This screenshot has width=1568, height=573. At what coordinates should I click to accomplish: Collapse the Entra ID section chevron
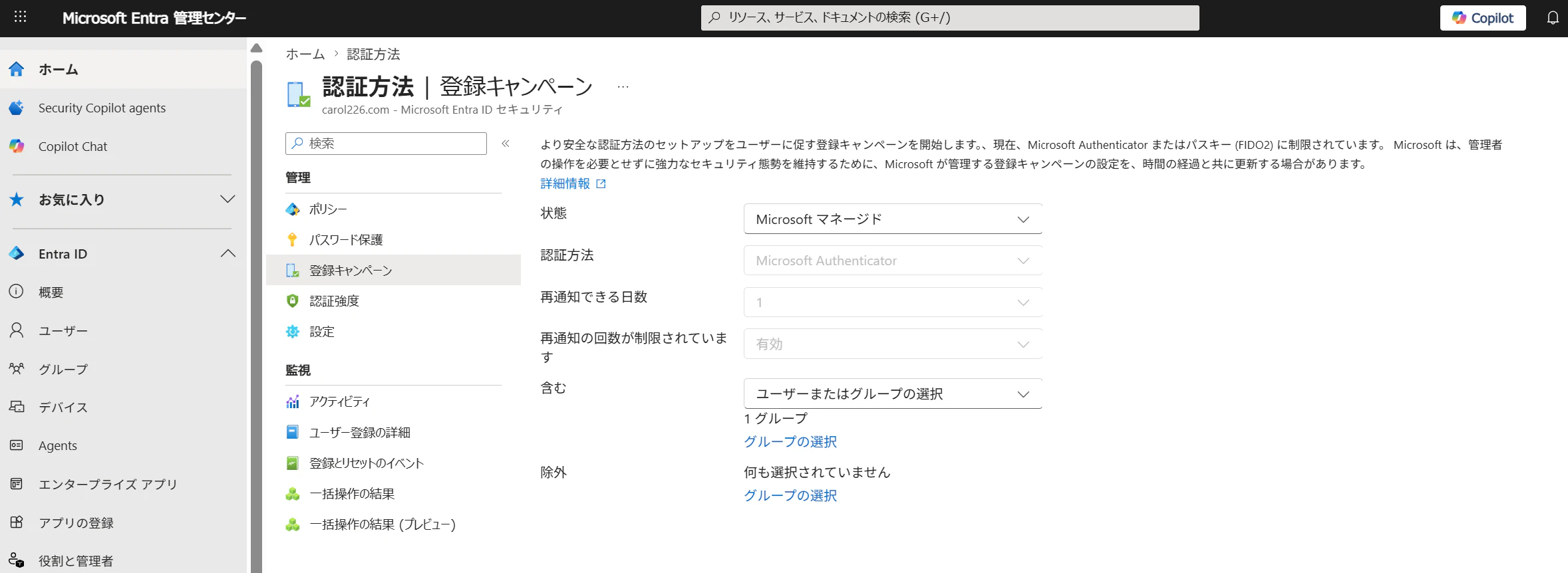tap(228, 254)
